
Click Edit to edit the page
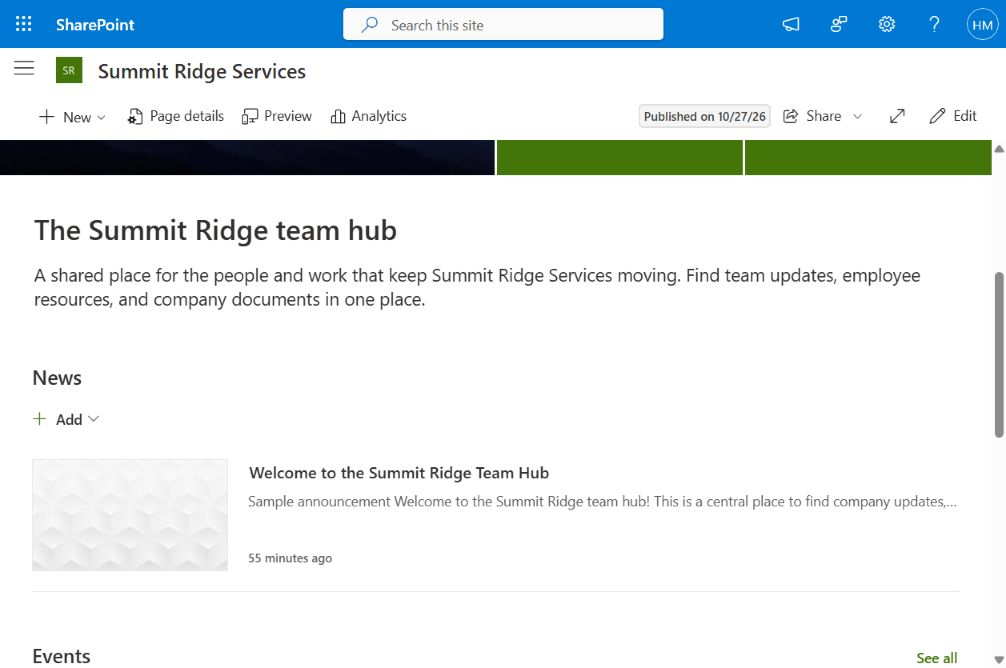tap(953, 116)
